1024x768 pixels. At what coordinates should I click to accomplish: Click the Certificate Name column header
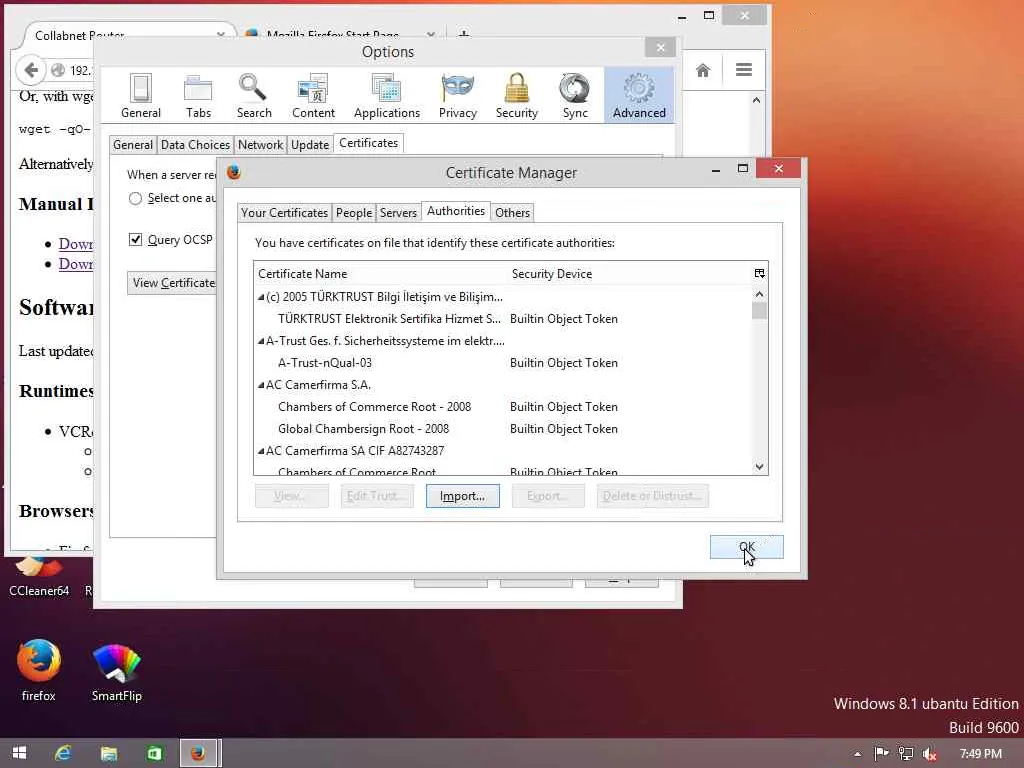pyautogui.click(x=380, y=274)
